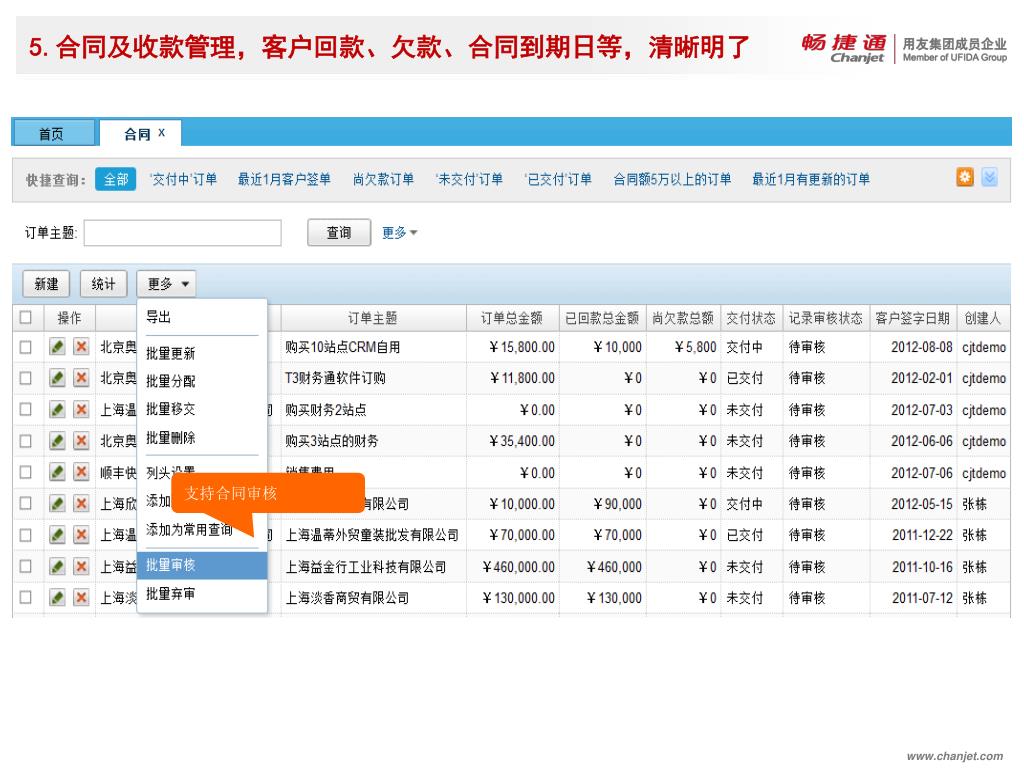This screenshot has width=1024, height=768.
Task: Click the edit pencil icon in first row
Action: [x=58, y=347]
